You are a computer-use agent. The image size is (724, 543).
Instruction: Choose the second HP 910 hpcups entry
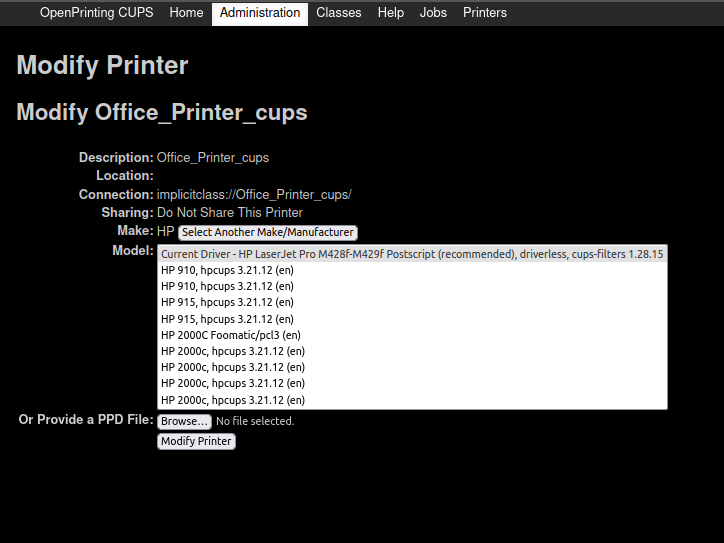227,286
